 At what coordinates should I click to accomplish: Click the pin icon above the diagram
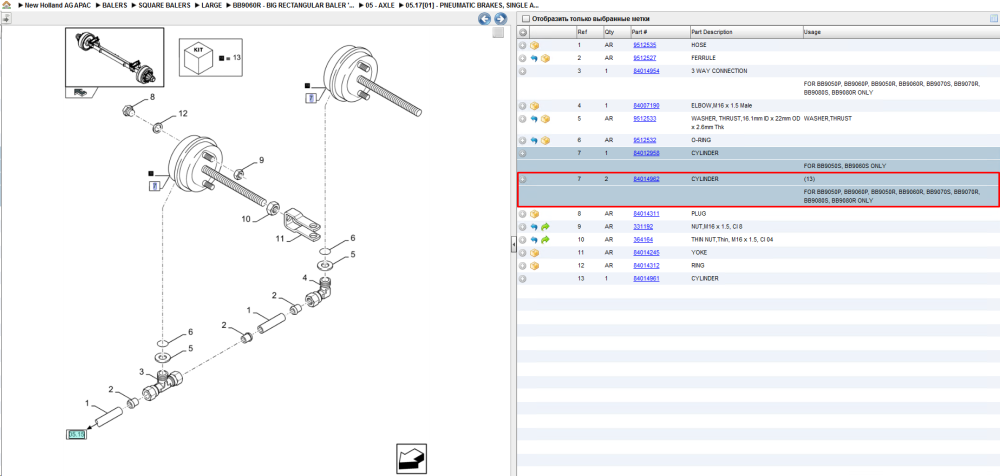(6, 20)
